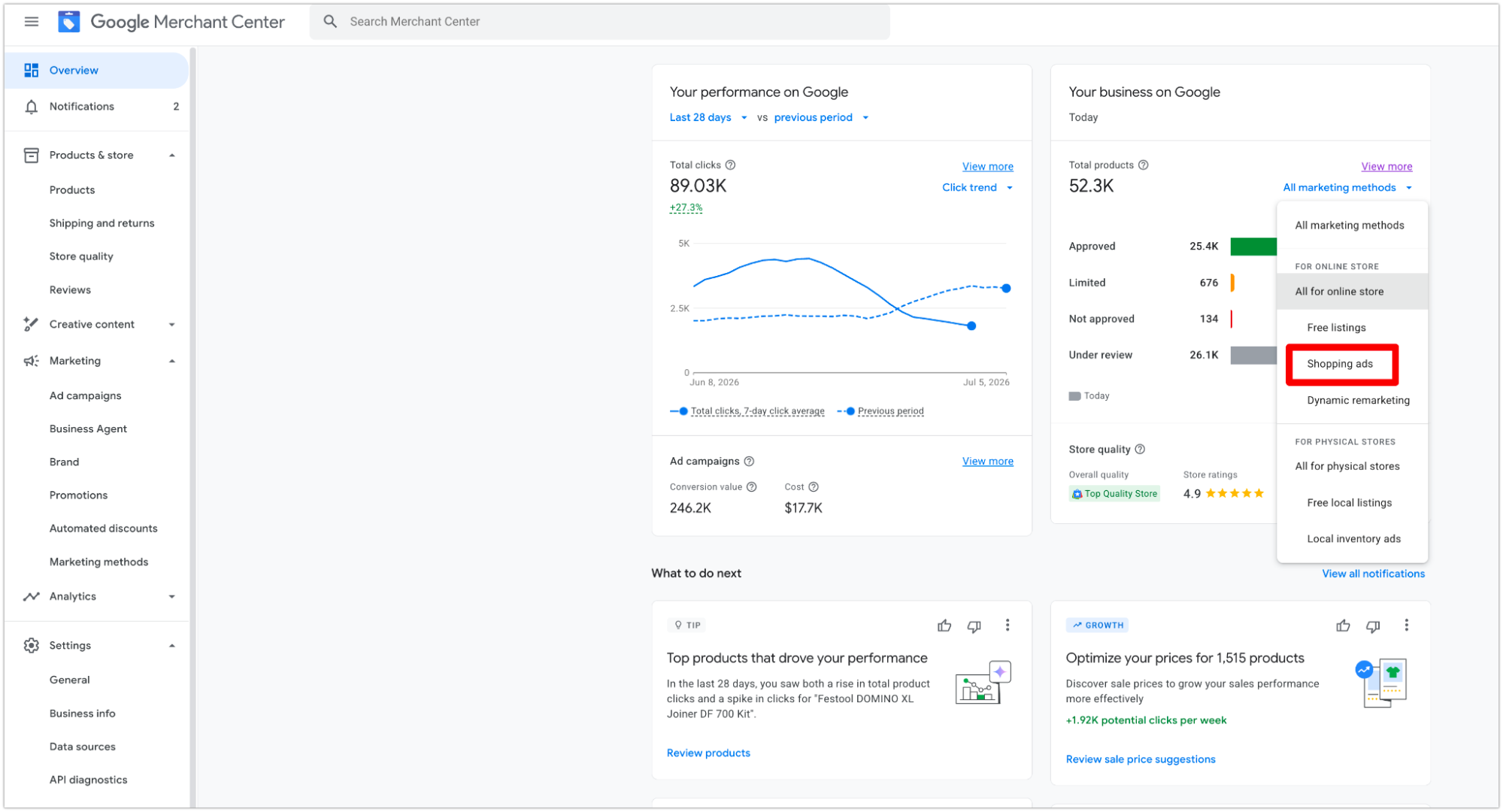The width and height of the screenshot is (1503, 812).
Task: Open Automated discounts page
Action: pyautogui.click(x=103, y=529)
